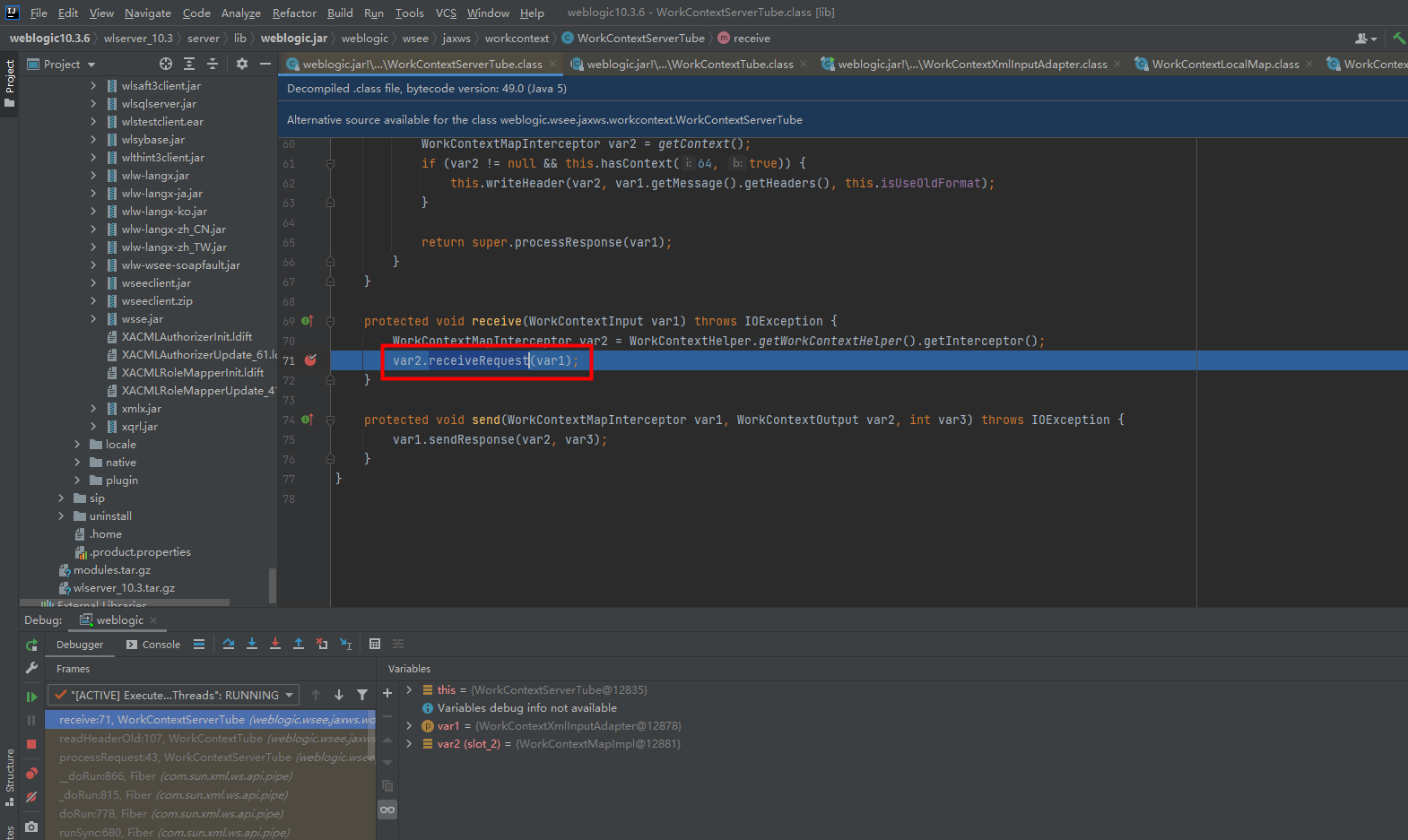
Task: Open the Project tool window side tab
Action: [x=10, y=83]
